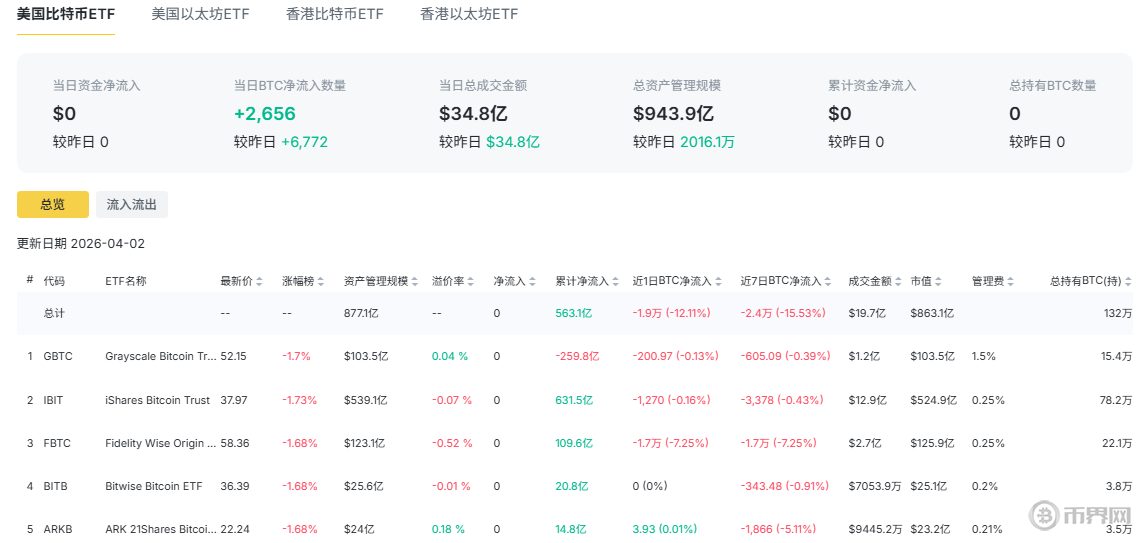Click 更新日期 2026-04-02 text
Viewport: 1142px width, 543px height.
click(81, 244)
